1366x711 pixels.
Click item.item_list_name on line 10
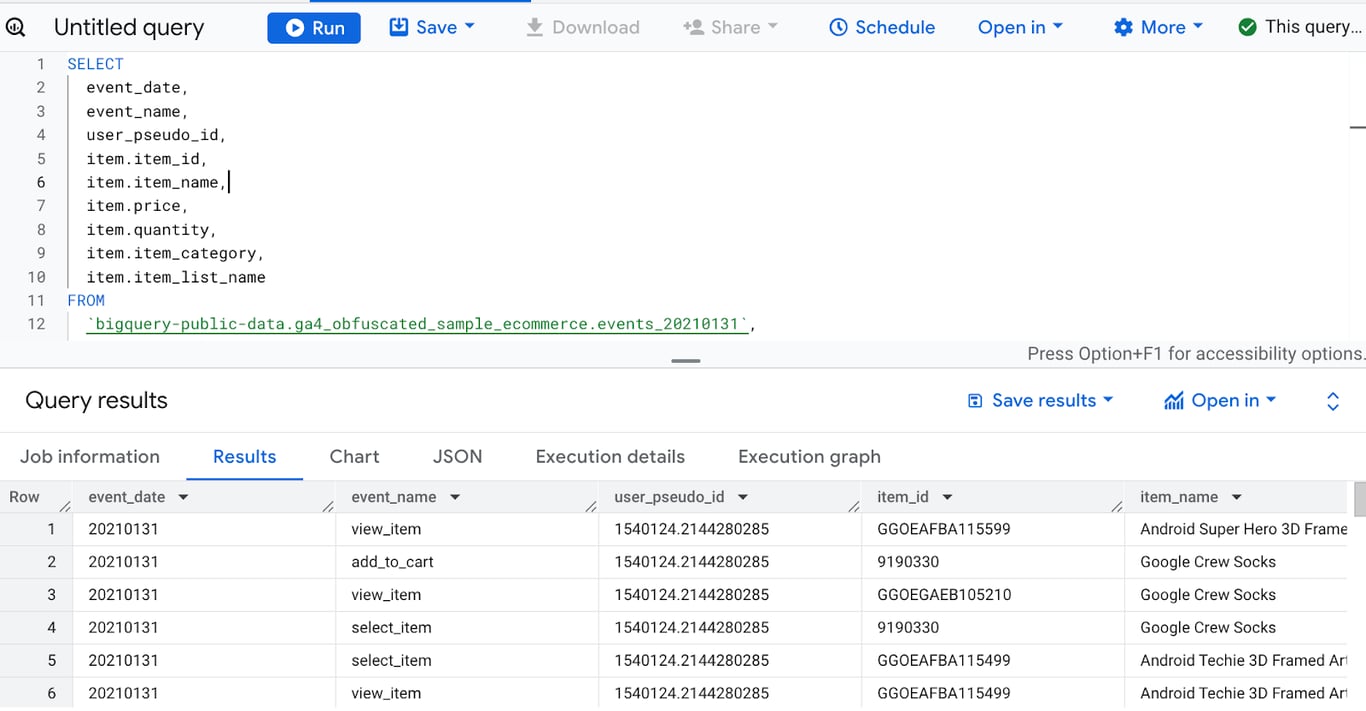click(176, 277)
